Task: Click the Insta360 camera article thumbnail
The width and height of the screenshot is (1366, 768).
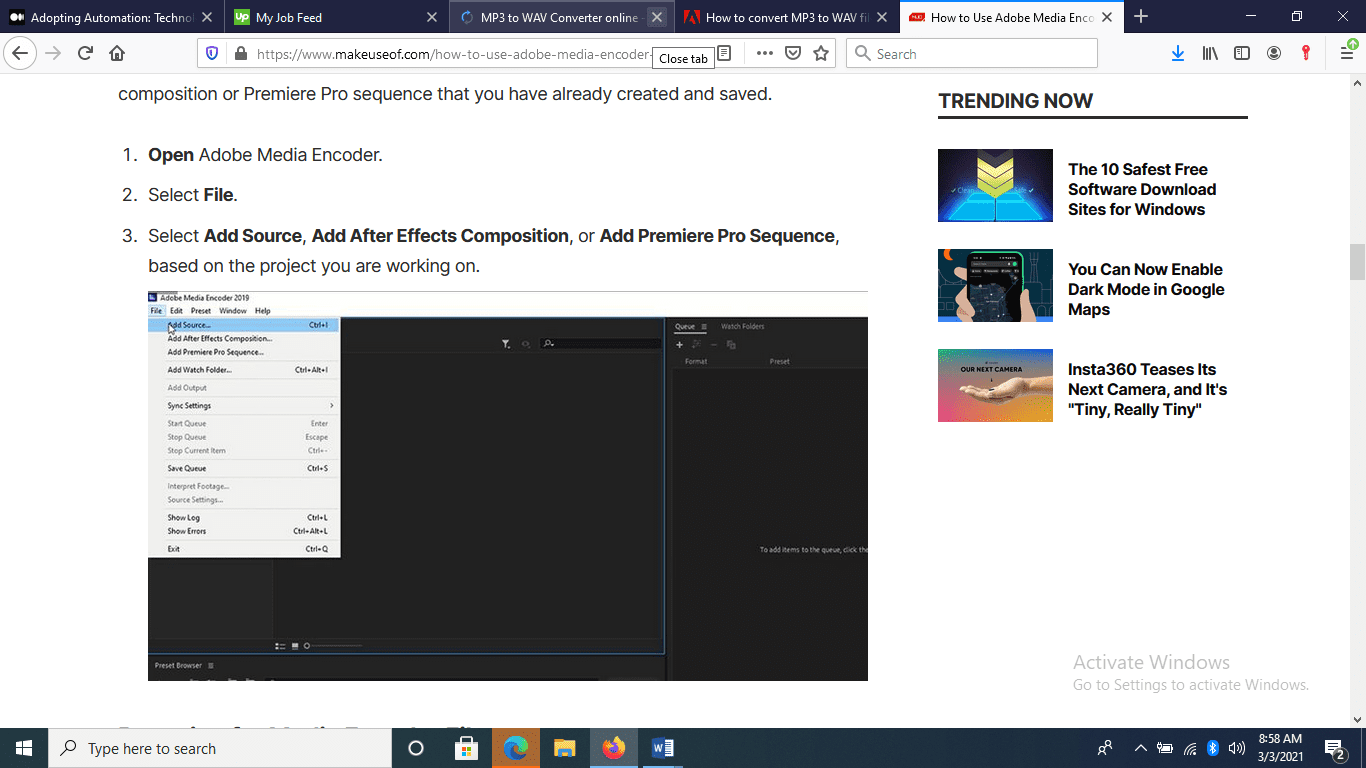Action: [995, 385]
